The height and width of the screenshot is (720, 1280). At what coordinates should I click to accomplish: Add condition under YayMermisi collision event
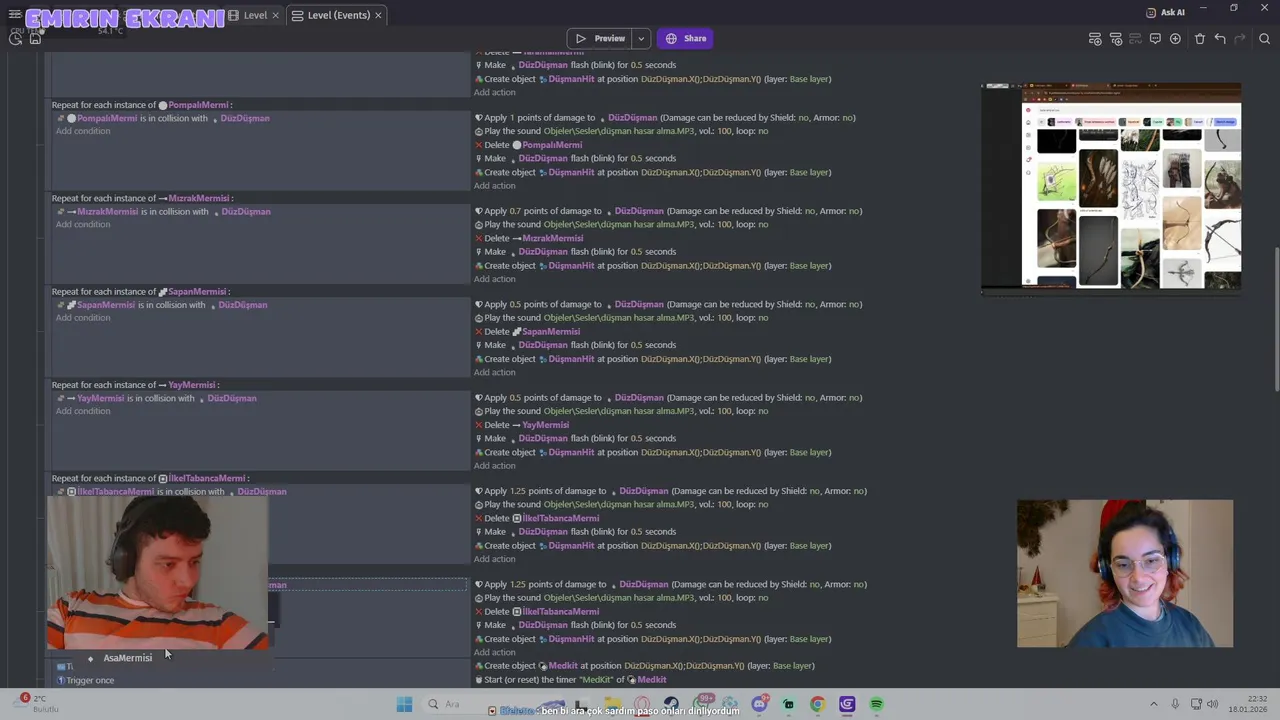tap(83, 411)
